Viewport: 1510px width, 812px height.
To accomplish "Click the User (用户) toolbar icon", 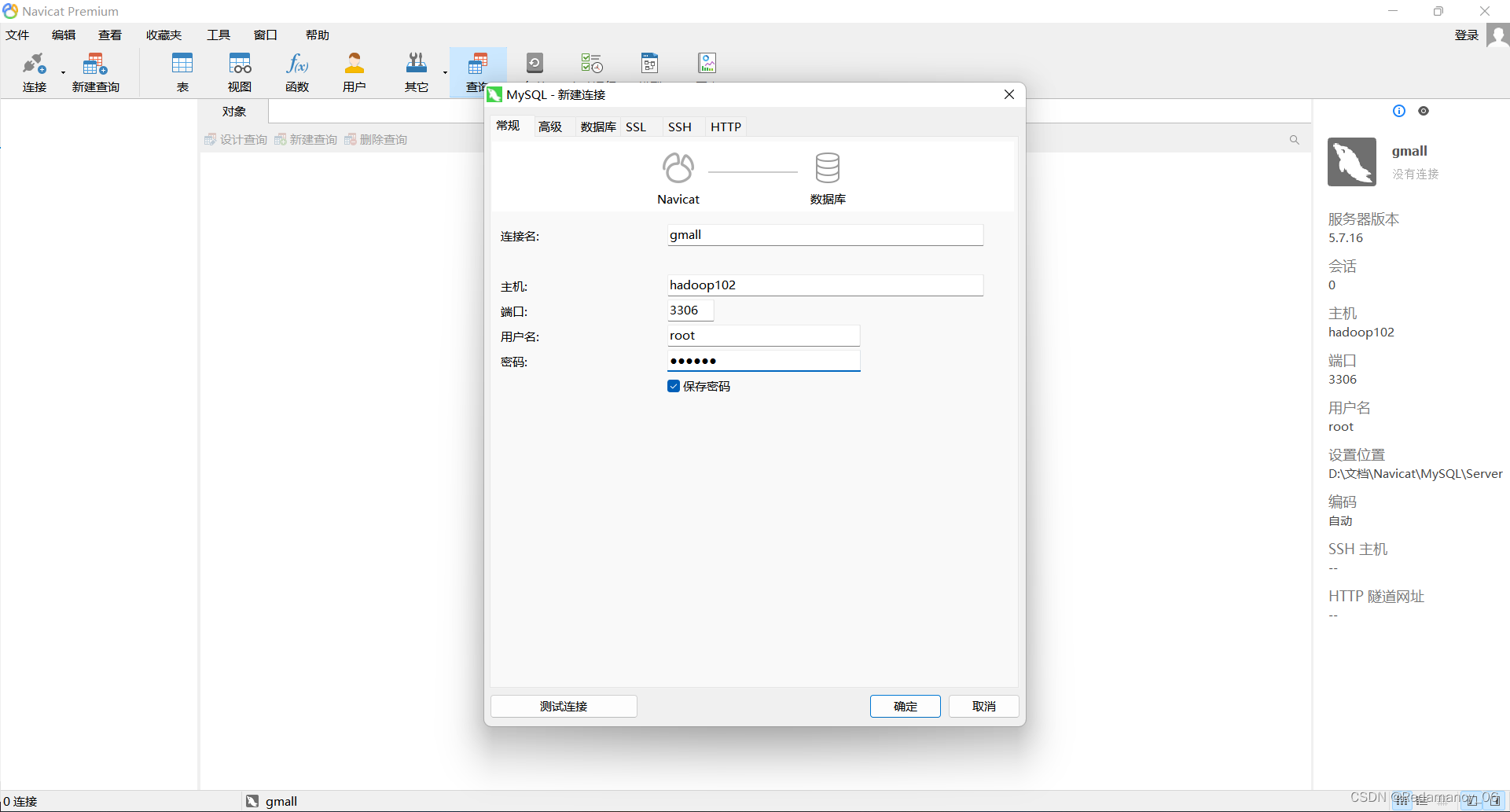I will click(x=355, y=64).
